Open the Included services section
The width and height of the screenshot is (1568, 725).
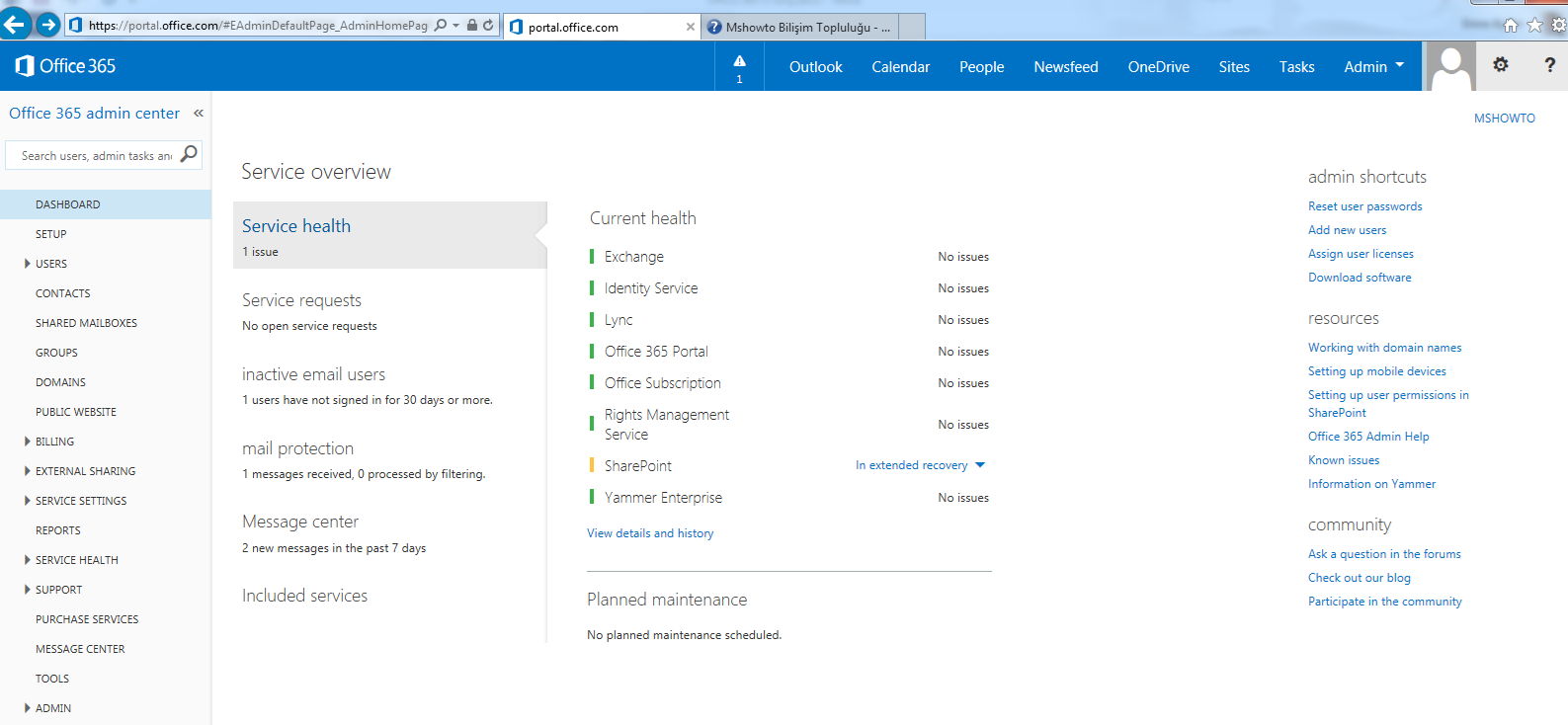click(304, 596)
